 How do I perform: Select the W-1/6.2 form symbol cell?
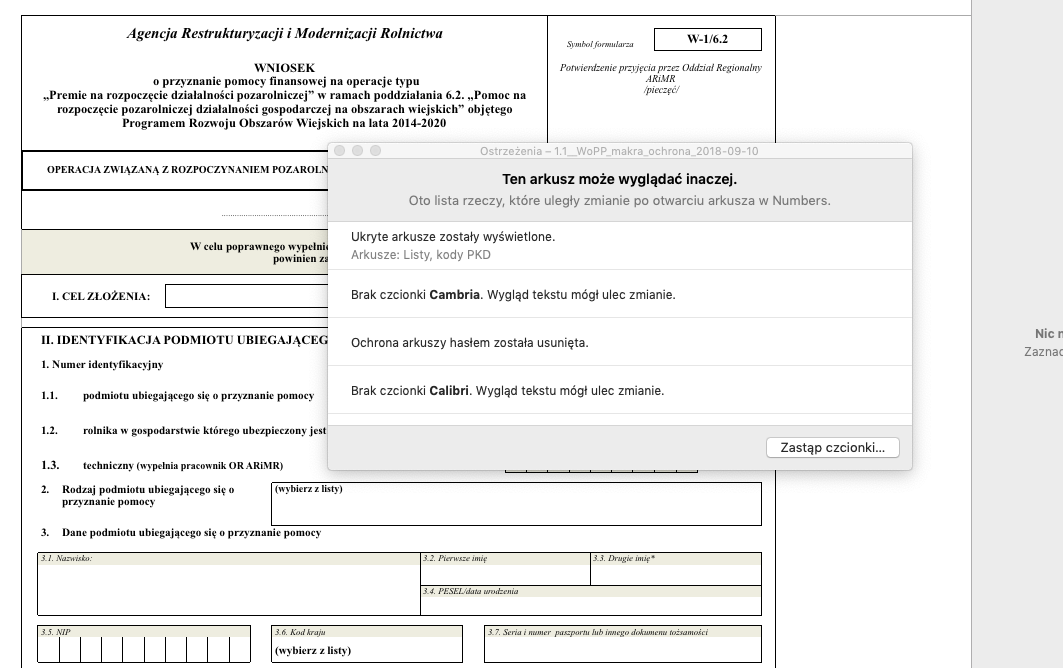coord(707,40)
